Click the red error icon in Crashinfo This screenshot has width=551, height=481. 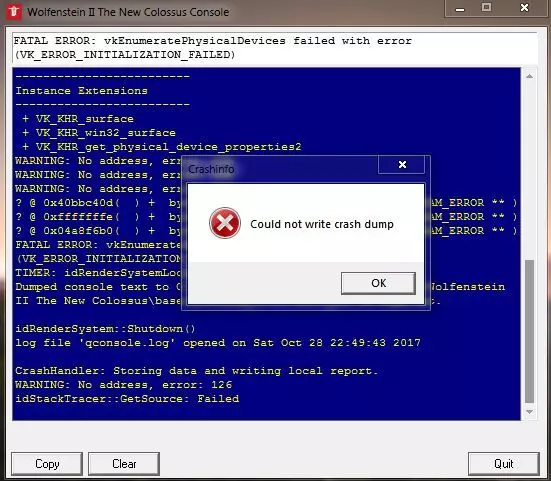225,223
